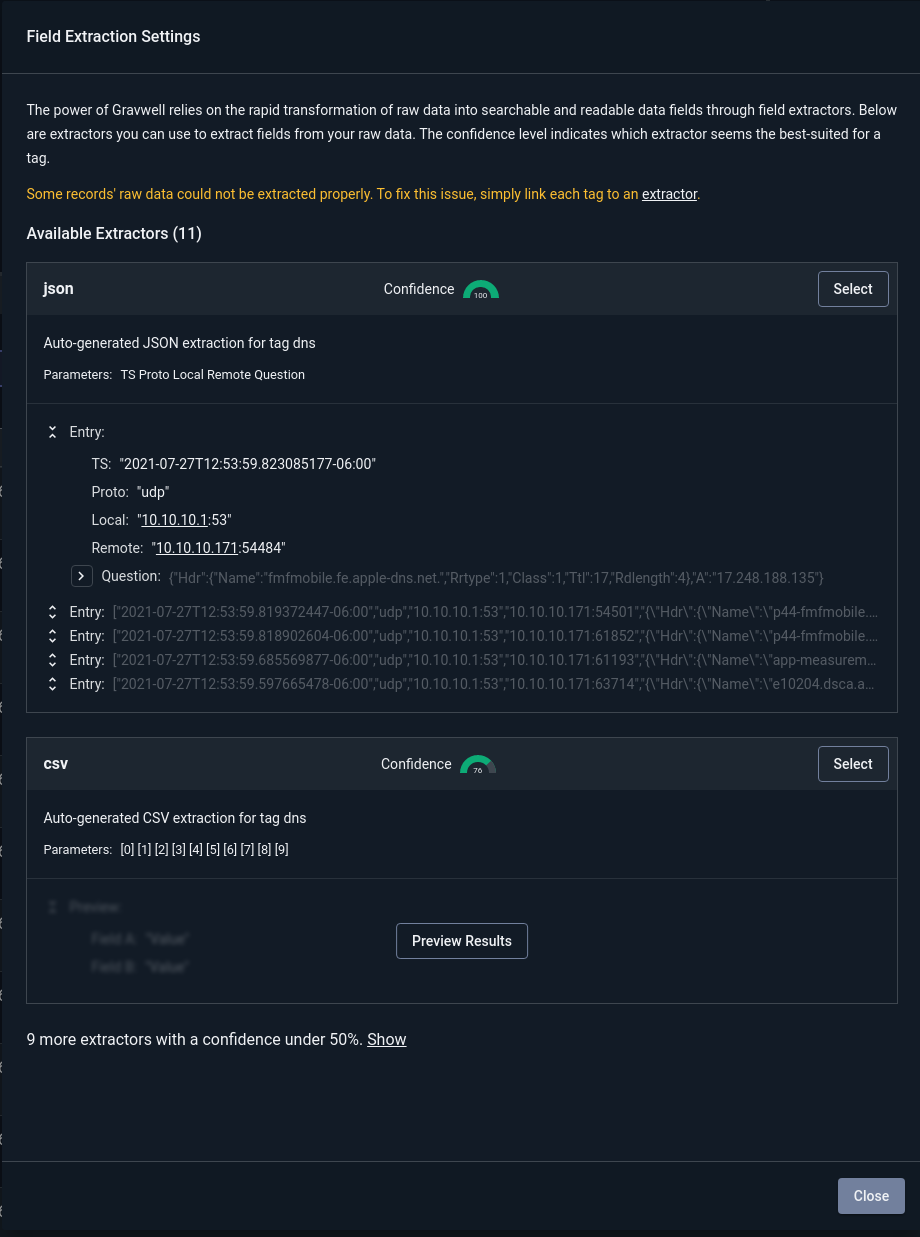
Task: Expand entry with timestamp 12:53:59.597665478
Action: point(53,684)
